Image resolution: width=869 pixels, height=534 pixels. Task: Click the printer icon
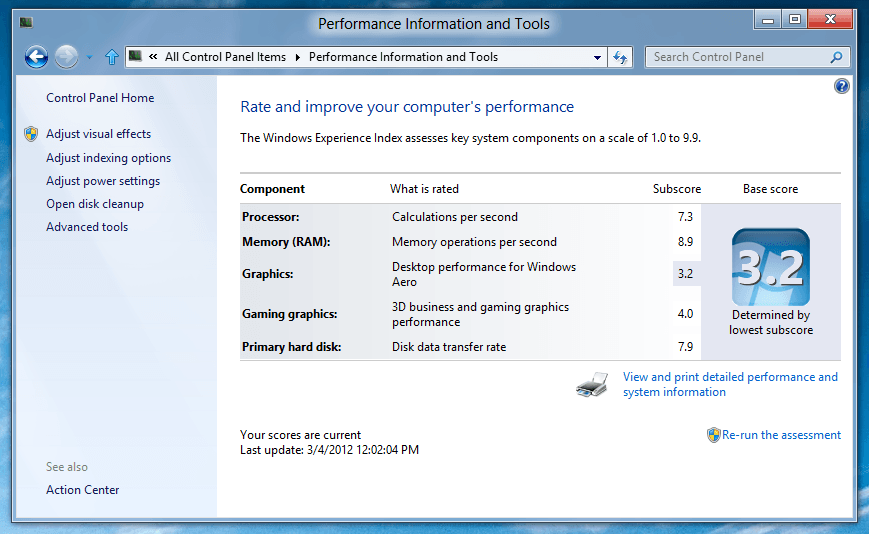(x=592, y=384)
